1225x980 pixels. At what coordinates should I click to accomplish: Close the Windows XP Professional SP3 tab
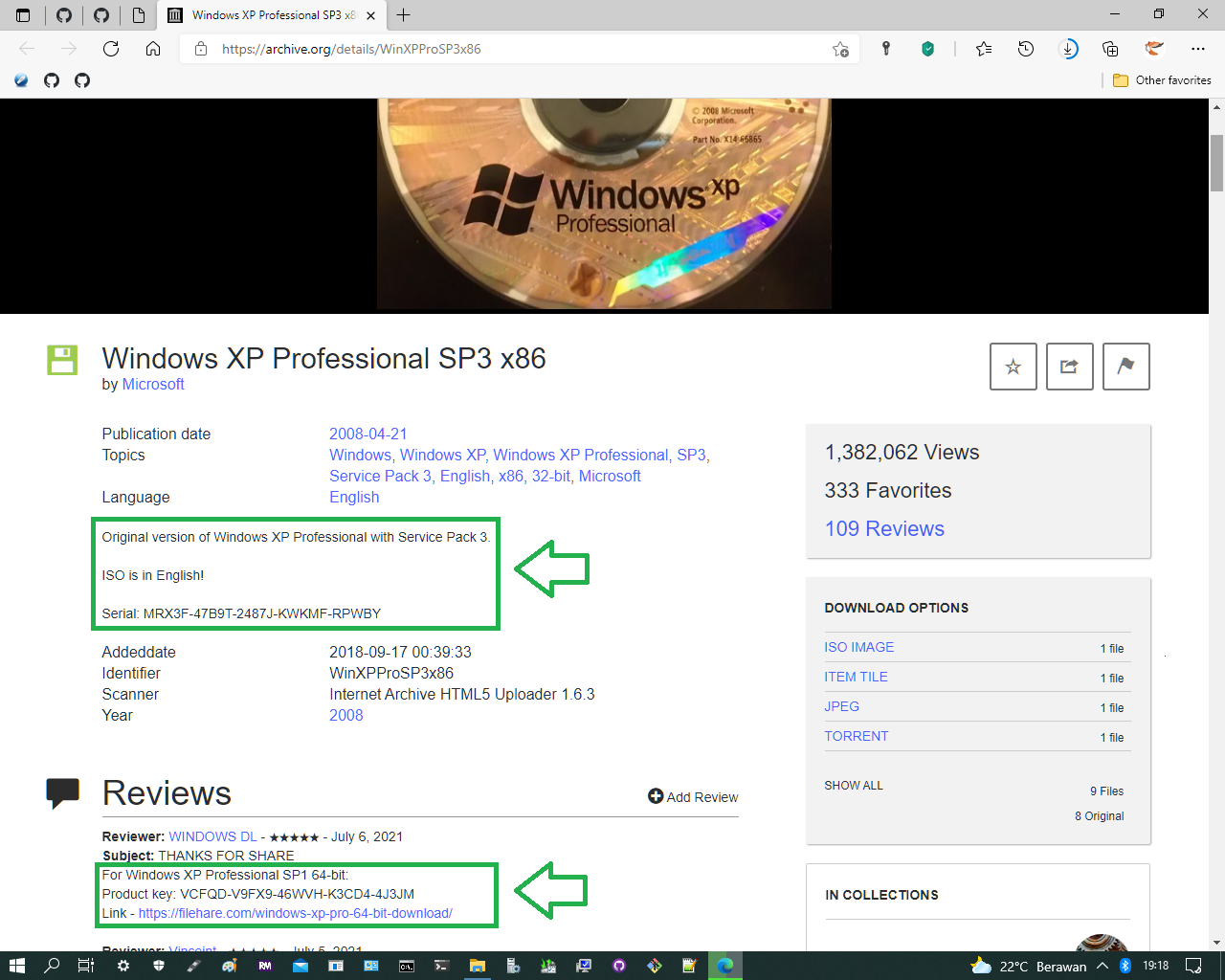[x=371, y=15]
